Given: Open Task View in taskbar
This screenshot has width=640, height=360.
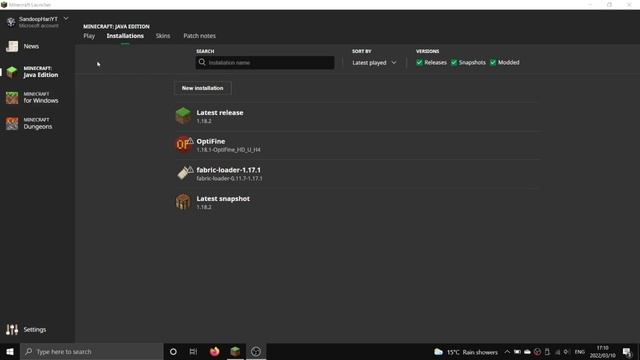Looking at the screenshot, I should tap(193, 351).
